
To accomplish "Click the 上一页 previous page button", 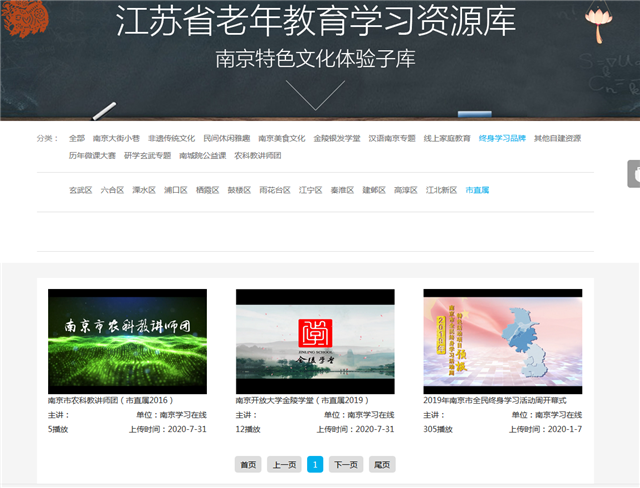I will (284, 464).
